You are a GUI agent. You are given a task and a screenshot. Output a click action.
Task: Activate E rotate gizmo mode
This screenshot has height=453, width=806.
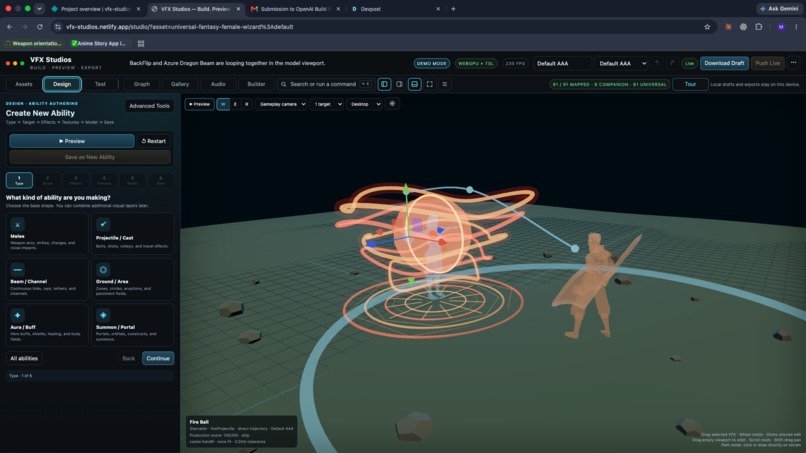point(235,104)
